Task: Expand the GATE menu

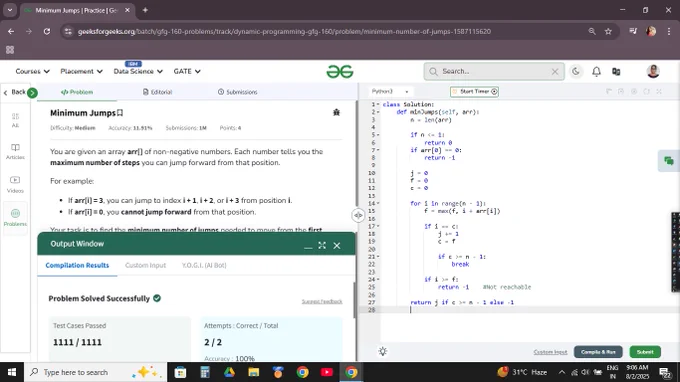Action: pyautogui.click(x=187, y=71)
